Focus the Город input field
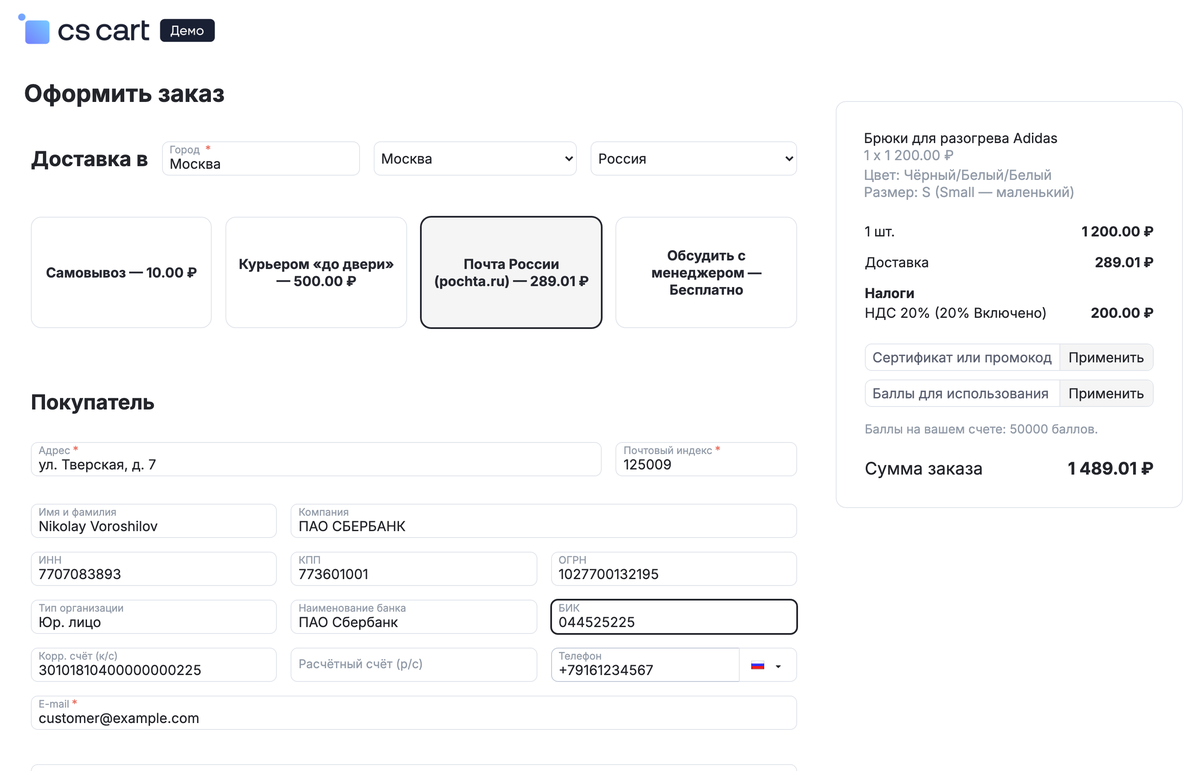This screenshot has height=771, width=1200. (261, 158)
